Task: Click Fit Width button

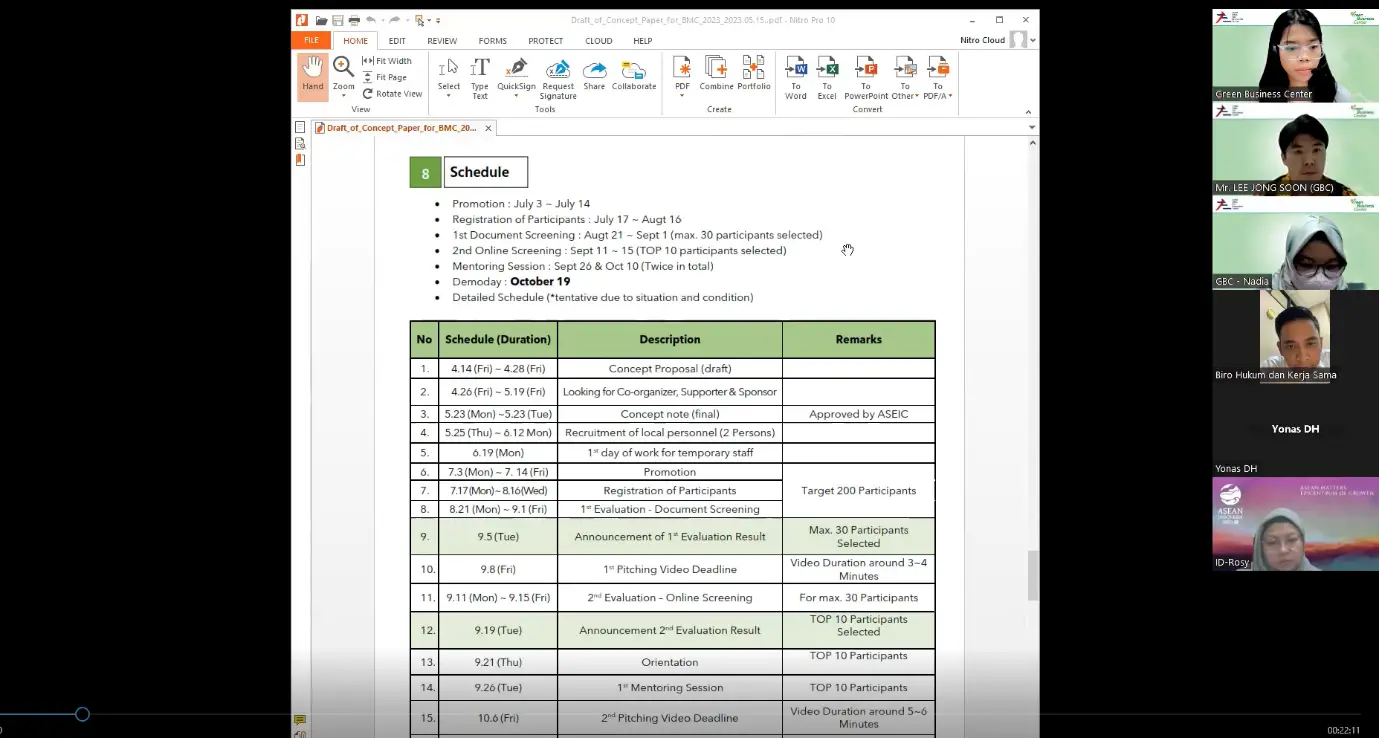Action: coord(387,61)
